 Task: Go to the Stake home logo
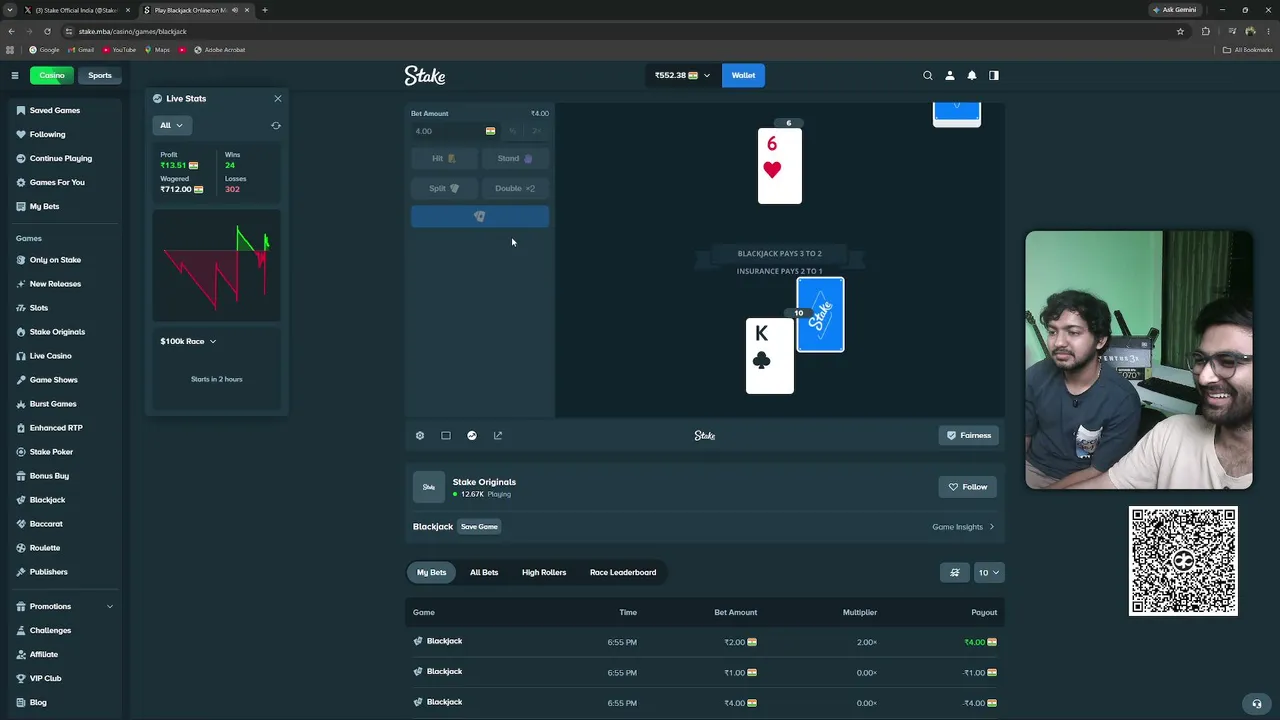click(425, 75)
